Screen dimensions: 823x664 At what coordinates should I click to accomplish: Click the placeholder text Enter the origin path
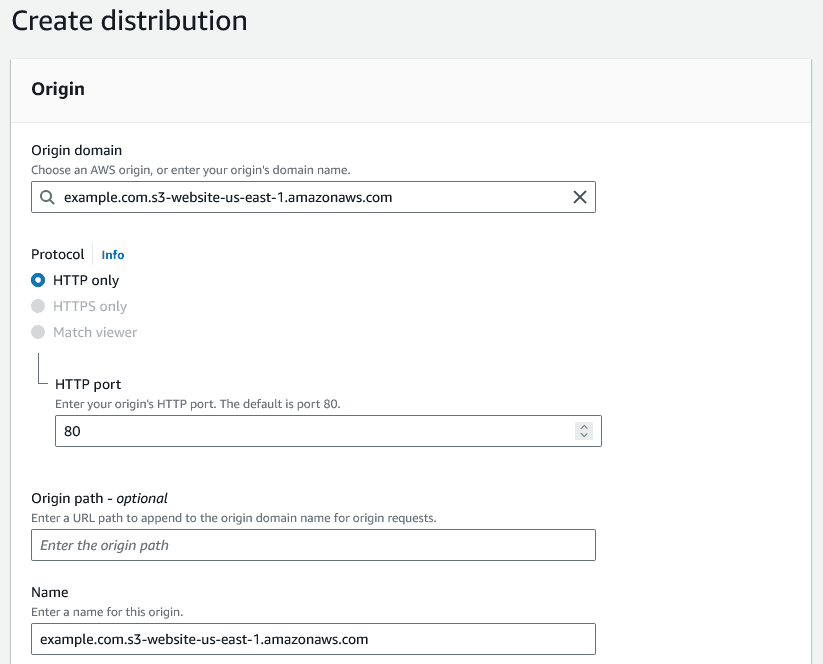pyautogui.click(x=116, y=545)
